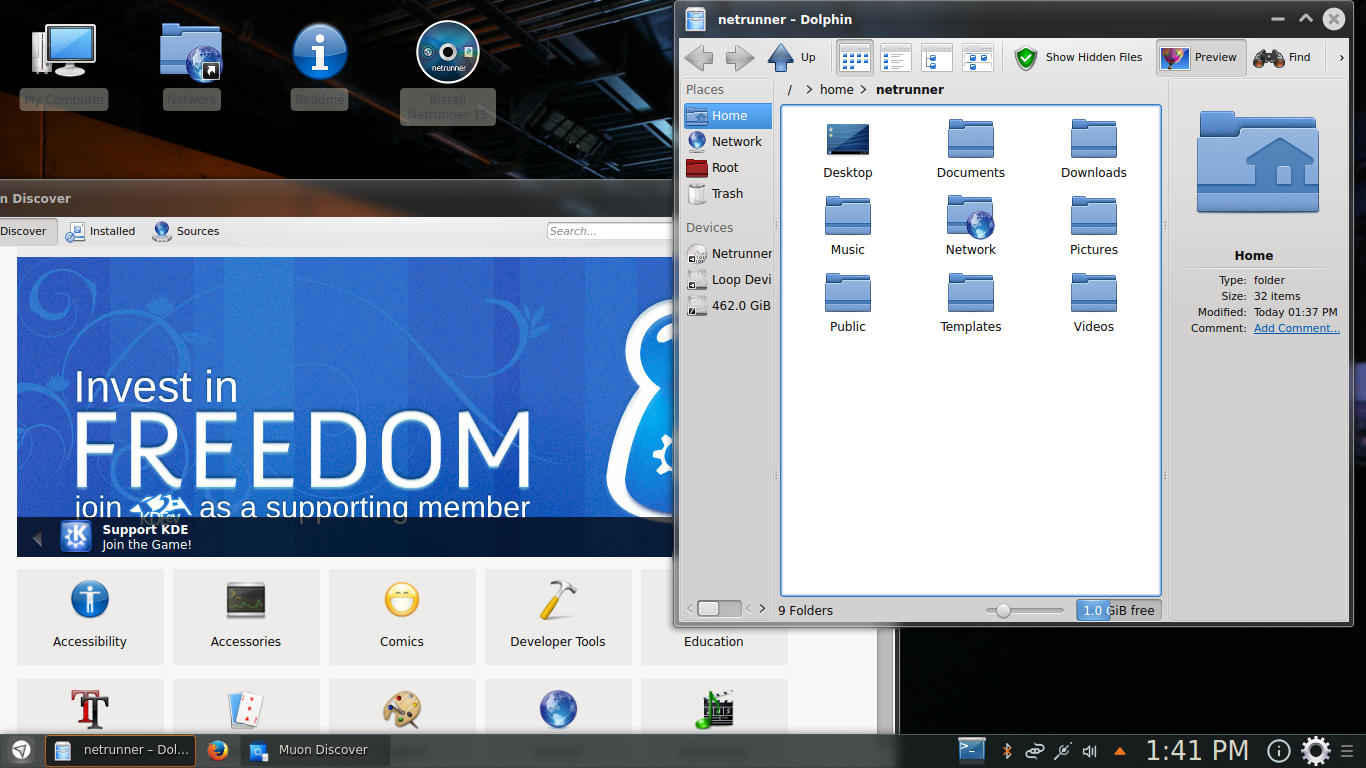Expand arrow between slash and home
The width and height of the screenshot is (1366, 768).
(x=809, y=90)
